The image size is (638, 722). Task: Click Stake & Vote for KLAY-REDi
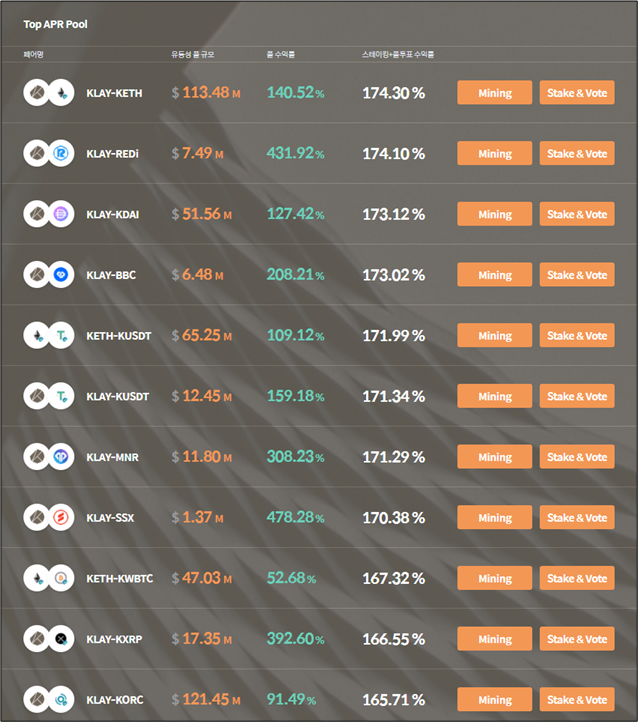click(577, 153)
